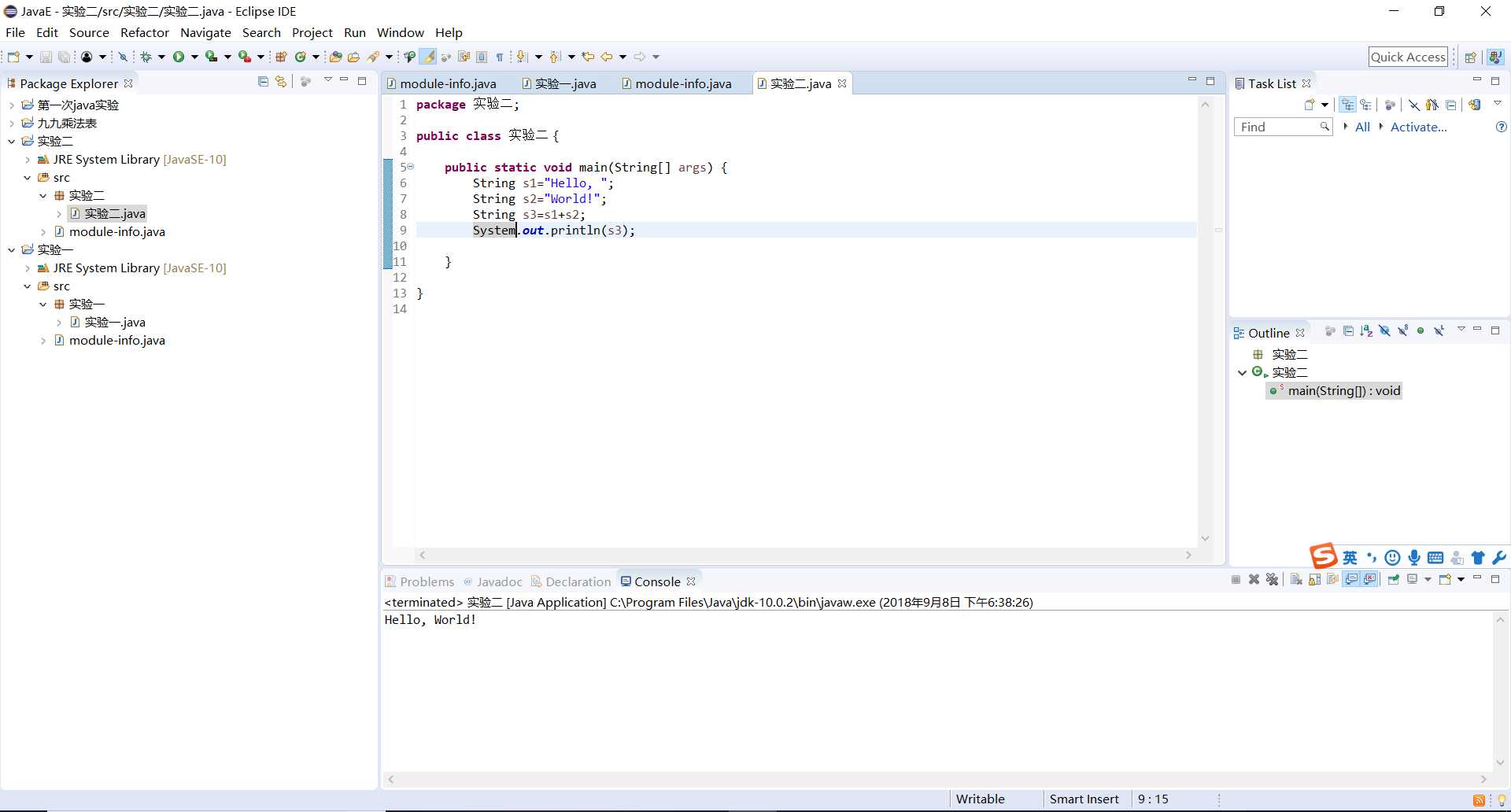Open the Outline View Menu triangle

pos(1461,329)
